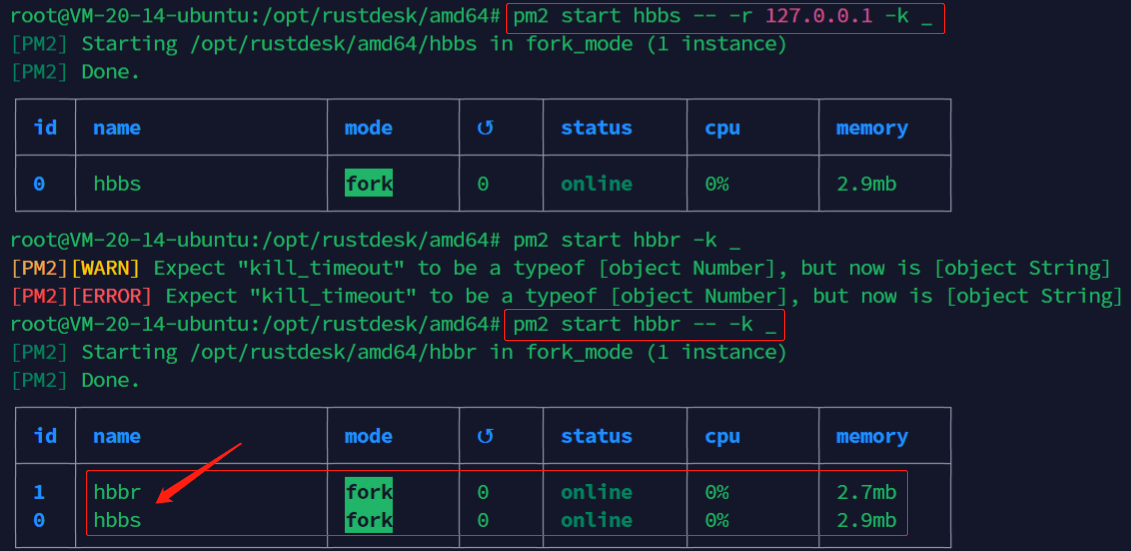Screen dimensions: 1131x551
Task: Click the memory column header in the first table
Action: click(872, 128)
